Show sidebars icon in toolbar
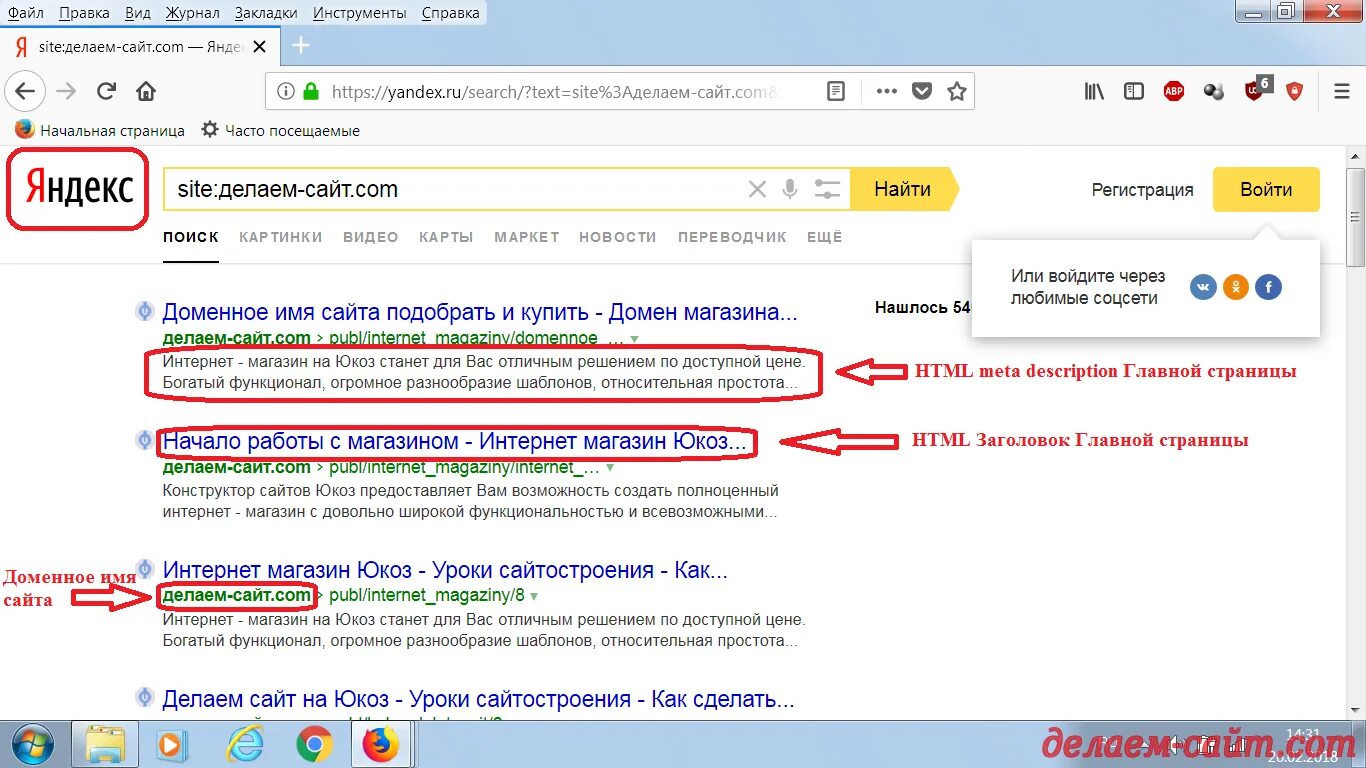The height and width of the screenshot is (768, 1366). tap(1134, 92)
